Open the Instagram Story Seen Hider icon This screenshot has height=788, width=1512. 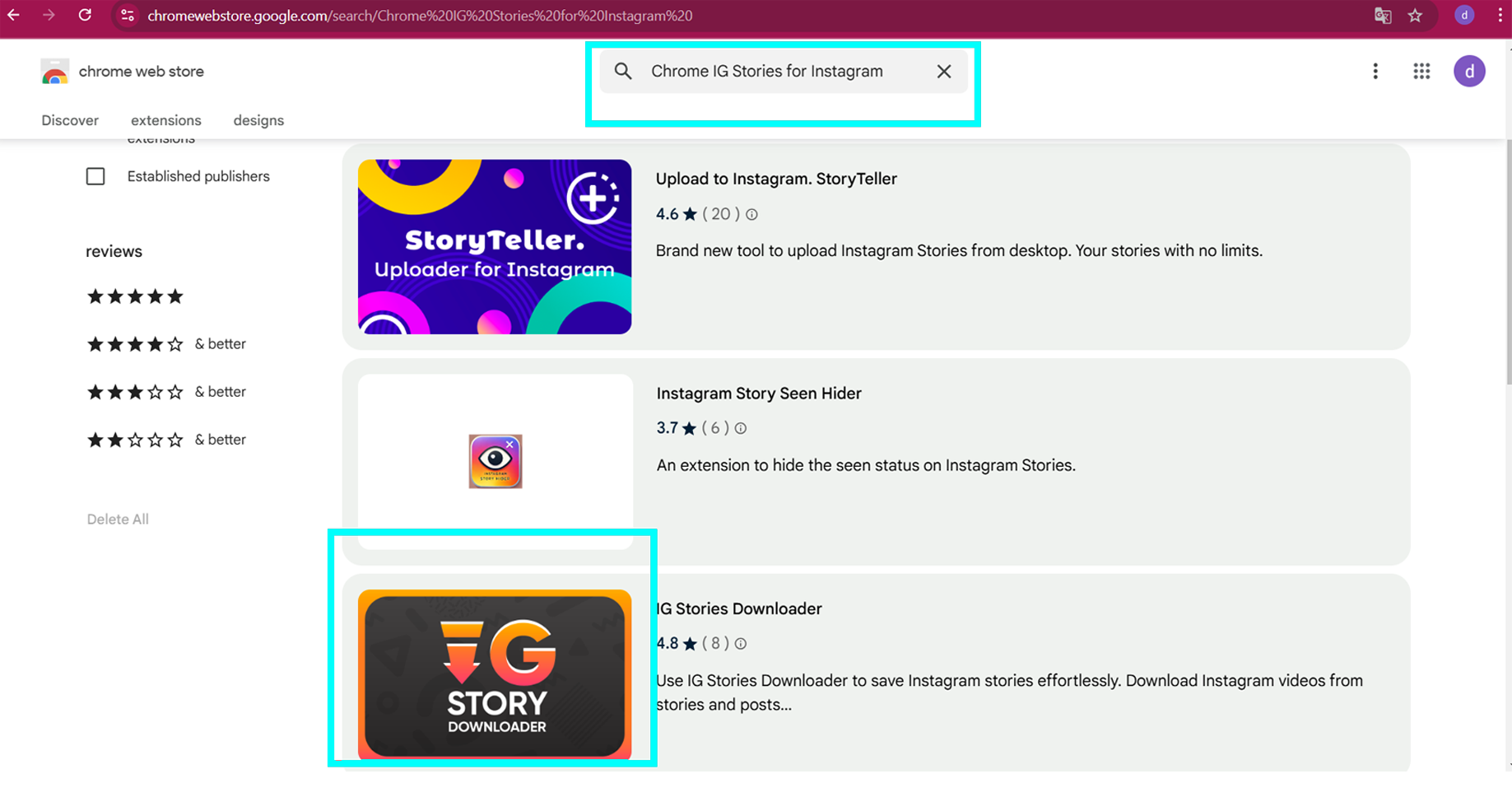[x=495, y=461]
